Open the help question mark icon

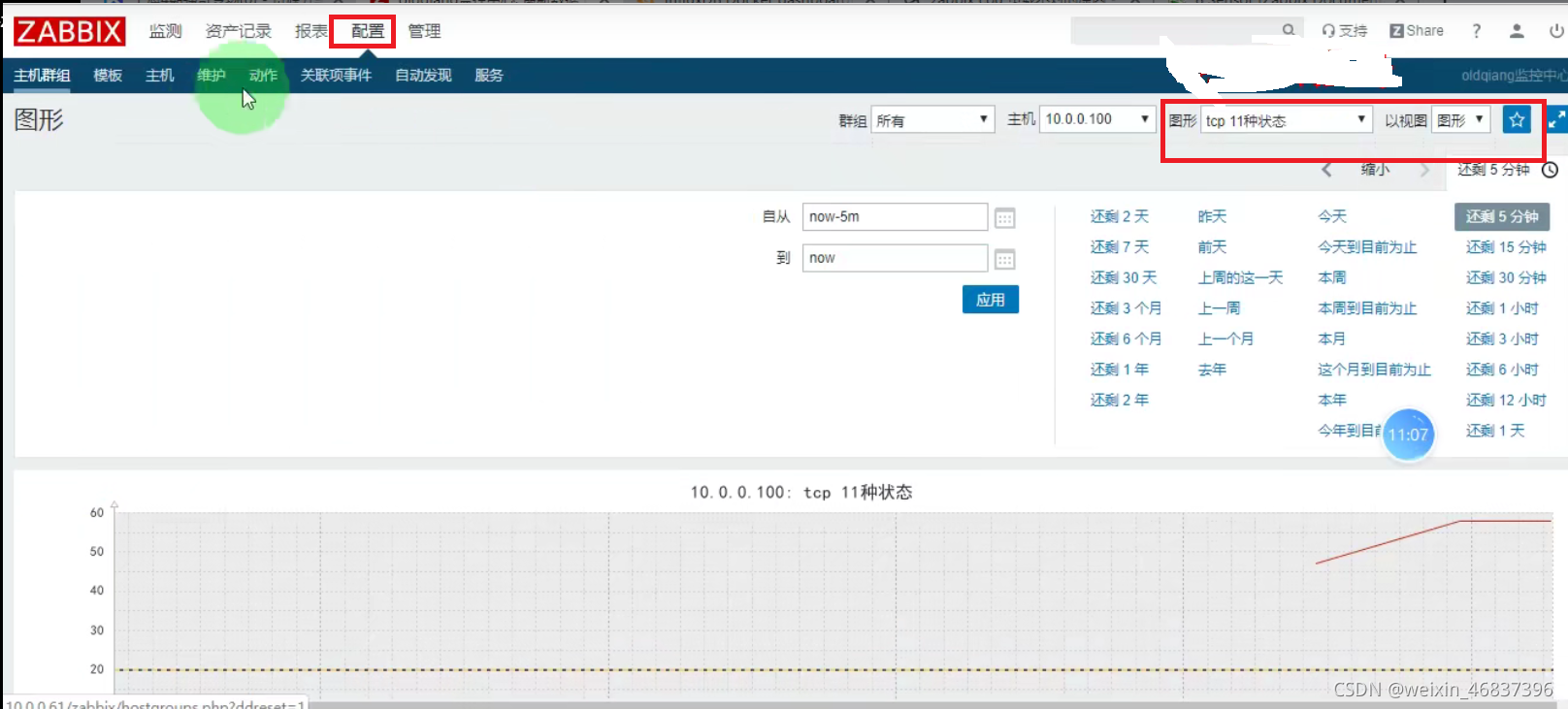(1476, 31)
